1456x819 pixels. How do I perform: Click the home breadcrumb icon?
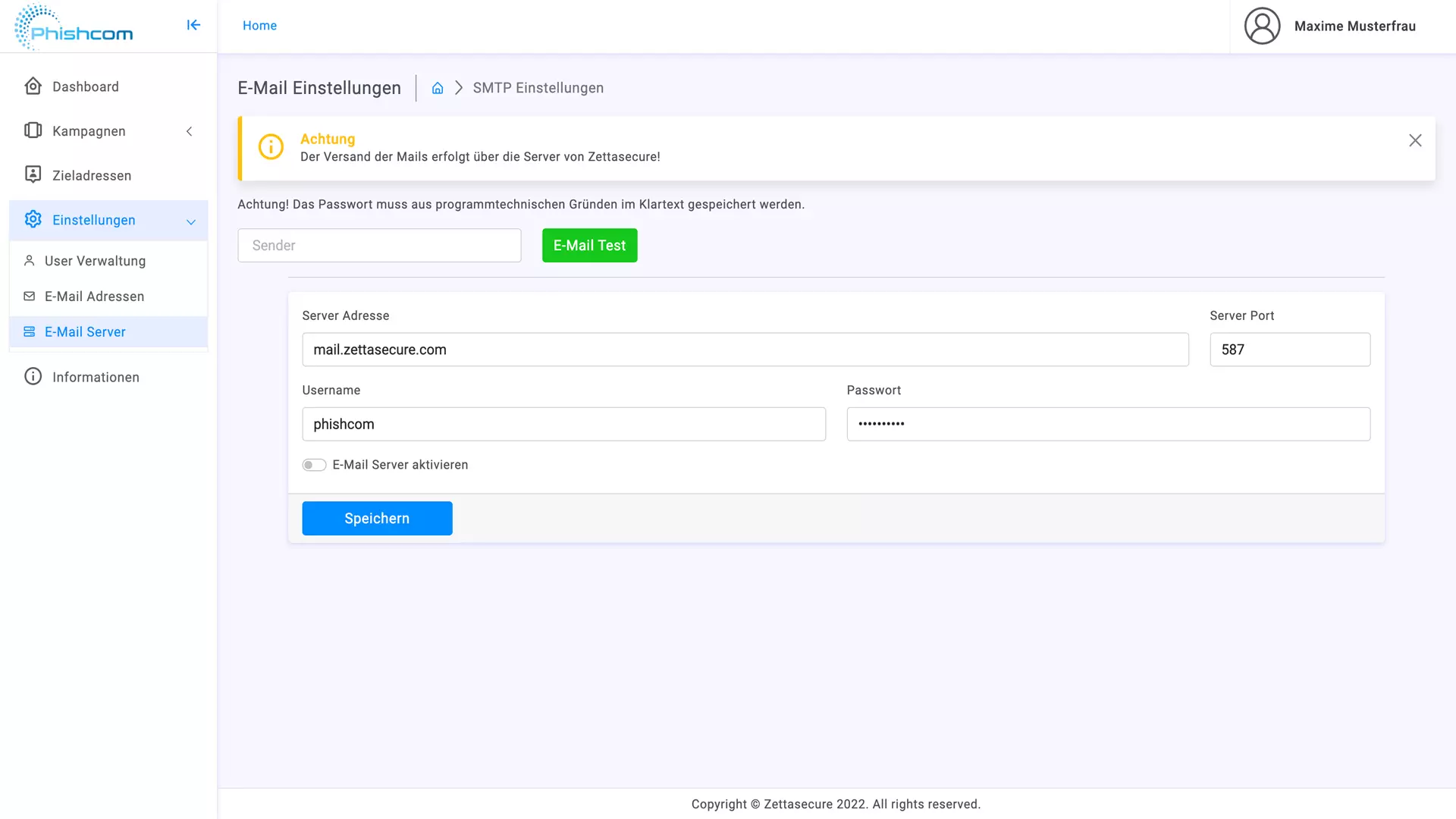tap(438, 88)
